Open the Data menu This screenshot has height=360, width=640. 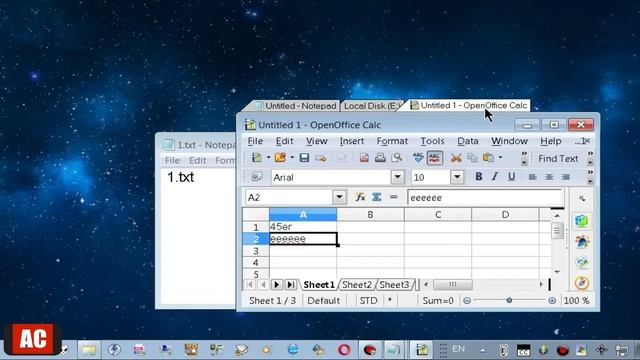point(467,141)
